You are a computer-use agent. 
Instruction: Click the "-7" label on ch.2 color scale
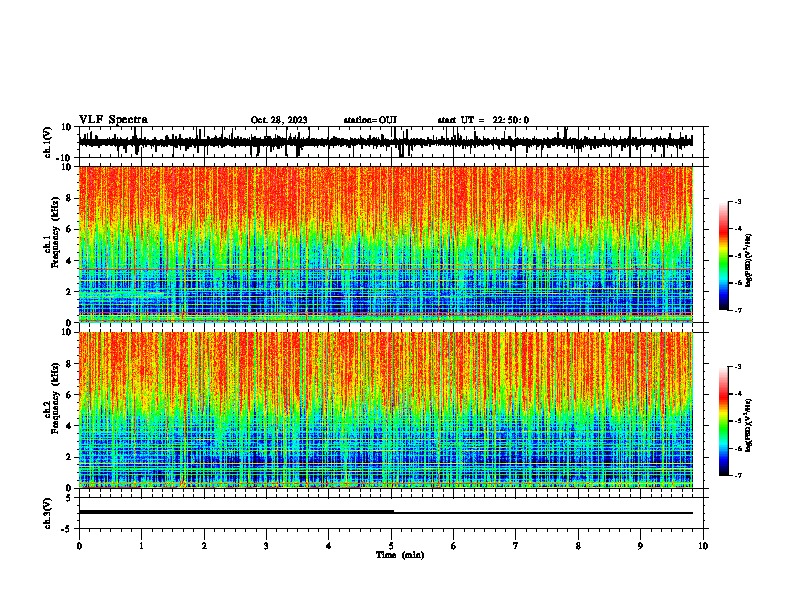click(x=737, y=475)
